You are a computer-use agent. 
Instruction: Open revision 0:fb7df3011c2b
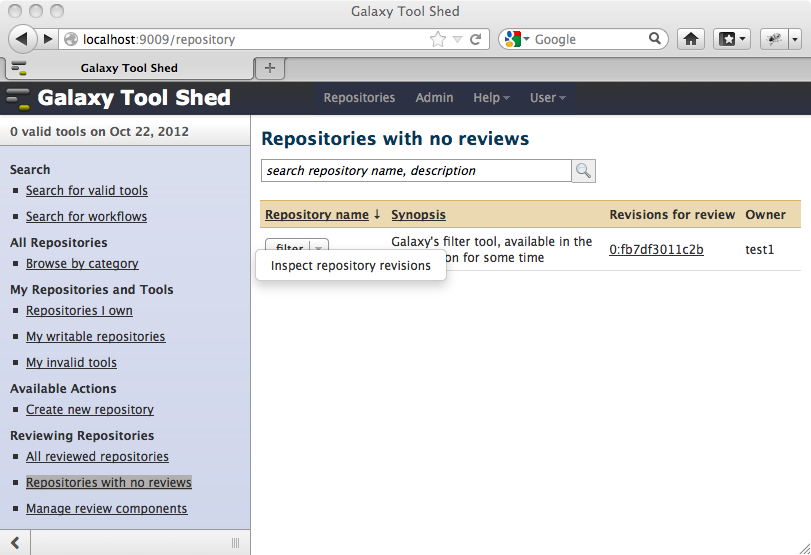656,249
